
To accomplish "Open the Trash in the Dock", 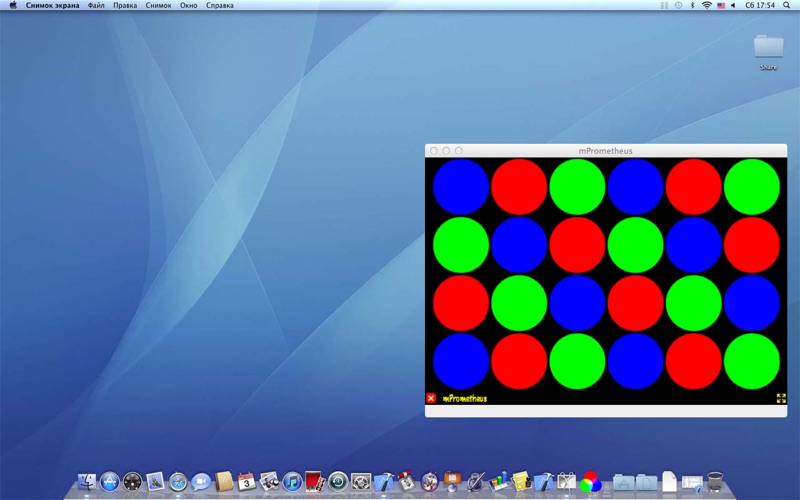I will click(x=715, y=481).
